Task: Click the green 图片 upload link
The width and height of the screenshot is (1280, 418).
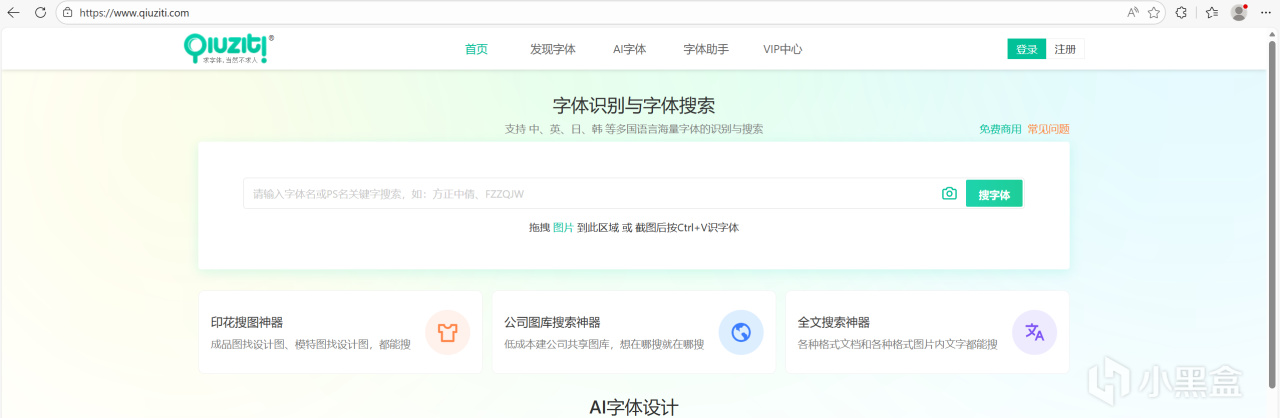Action: (563, 228)
